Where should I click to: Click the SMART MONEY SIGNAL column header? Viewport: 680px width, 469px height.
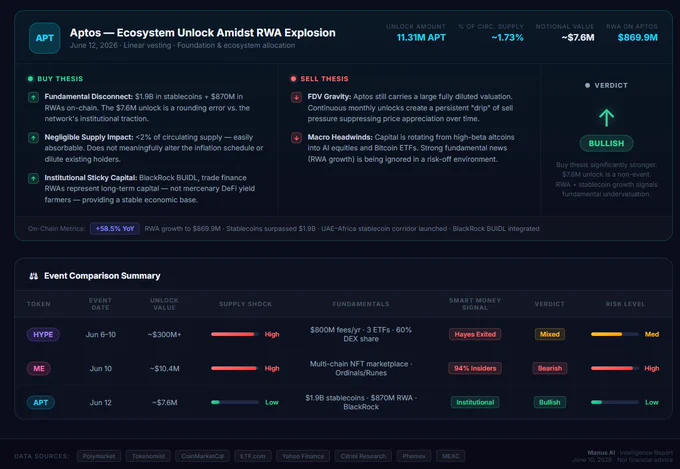[475, 304]
